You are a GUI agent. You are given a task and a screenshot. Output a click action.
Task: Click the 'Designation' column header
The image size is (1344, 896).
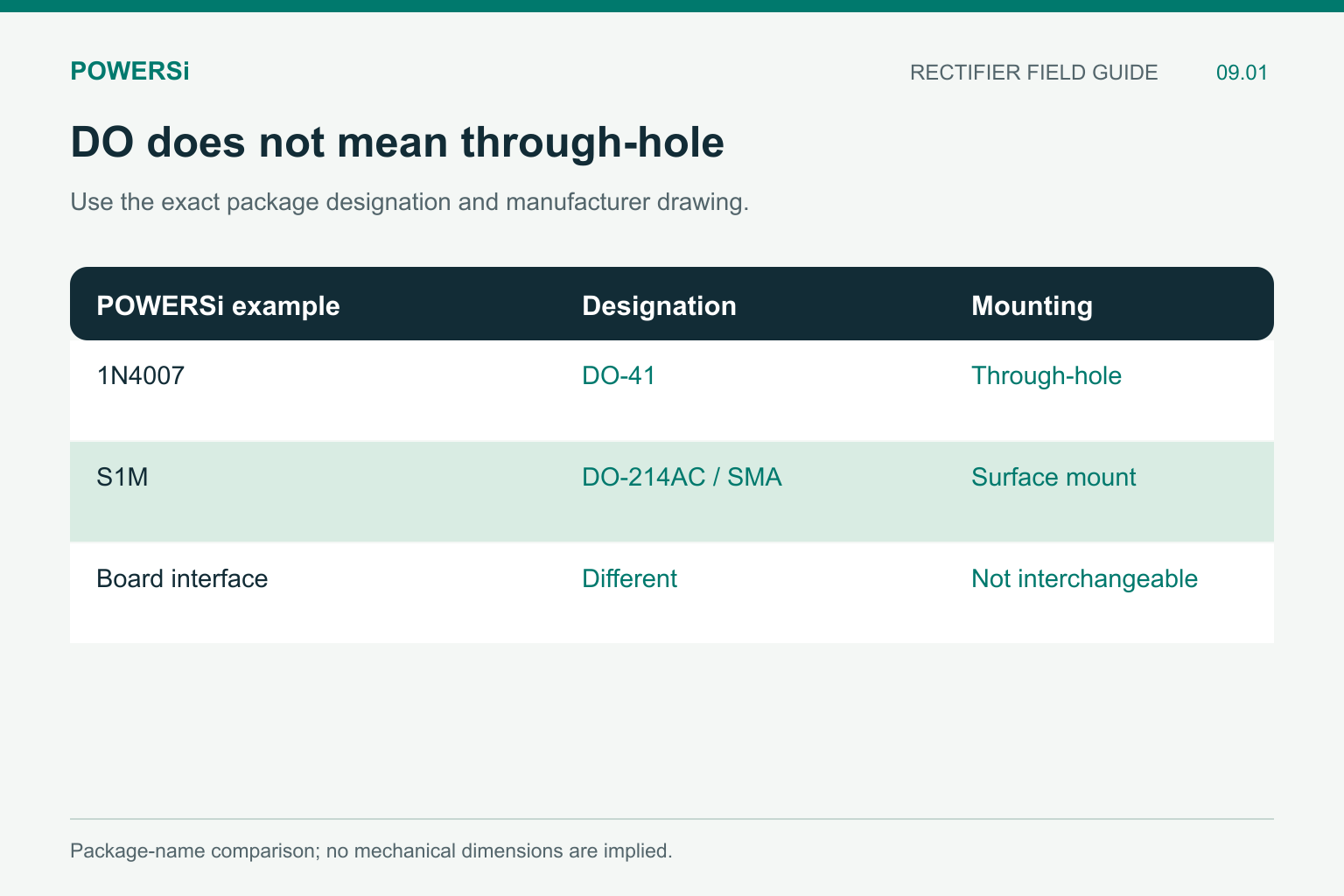pyautogui.click(x=659, y=305)
